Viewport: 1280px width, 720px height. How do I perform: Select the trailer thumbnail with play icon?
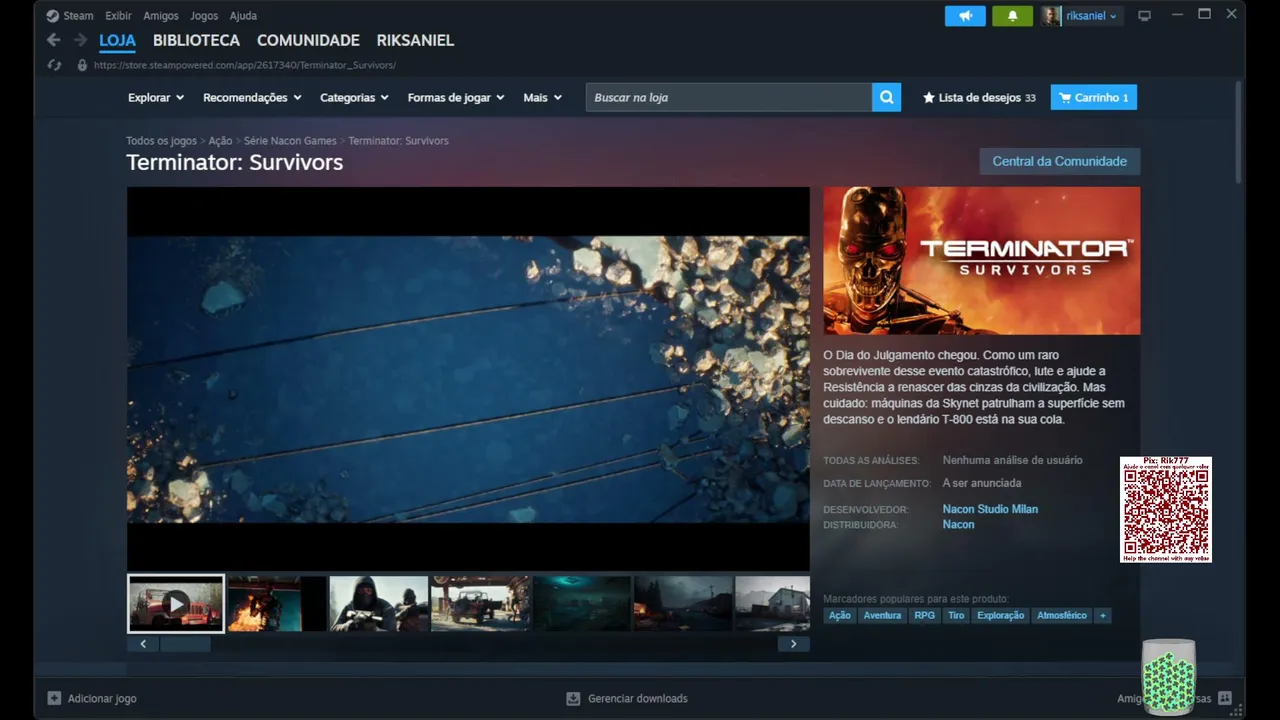tap(176, 604)
